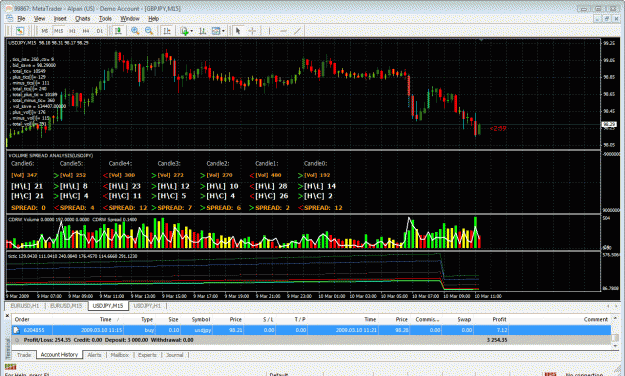This screenshot has height=376, width=625.
Task: Switch chart to D1 timeframe
Action: click(x=100, y=31)
